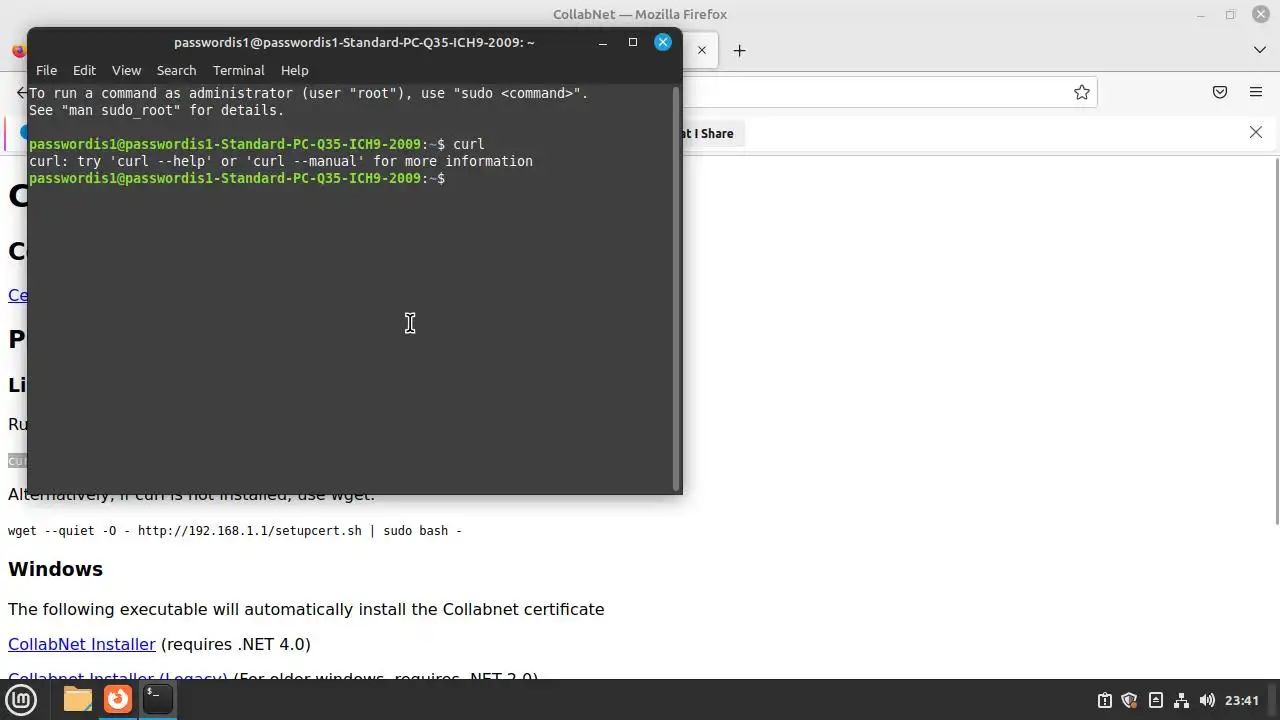
Task: Open the Search menu in terminal
Action: [176, 70]
